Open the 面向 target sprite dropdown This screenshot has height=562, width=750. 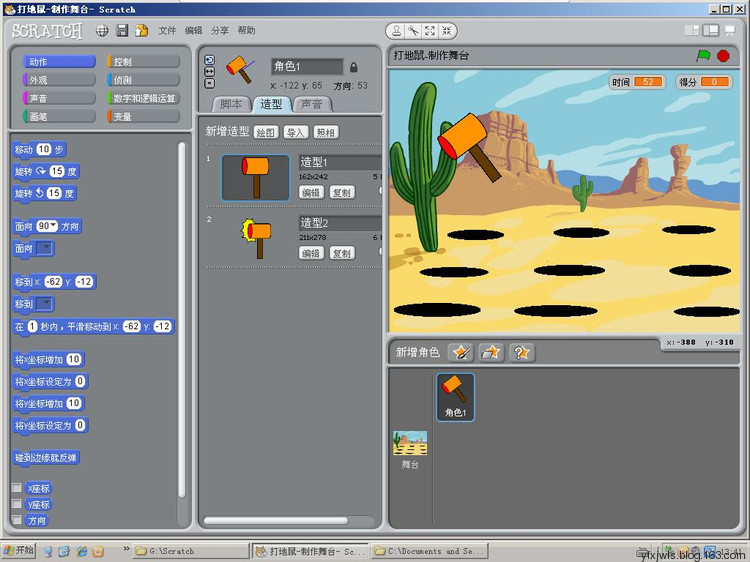point(45,248)
